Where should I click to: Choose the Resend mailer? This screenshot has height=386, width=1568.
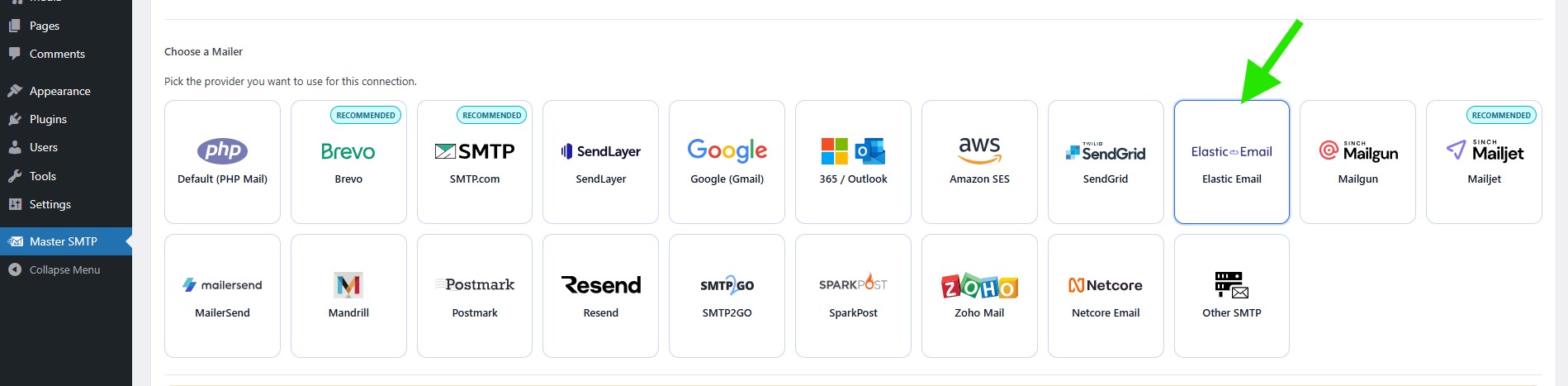click(x=600, y=296)
